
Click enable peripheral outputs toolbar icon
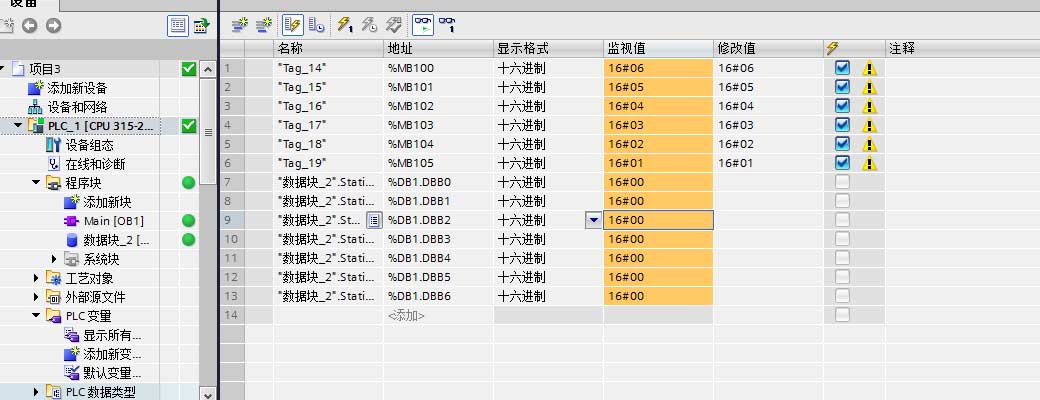[394, 25]
